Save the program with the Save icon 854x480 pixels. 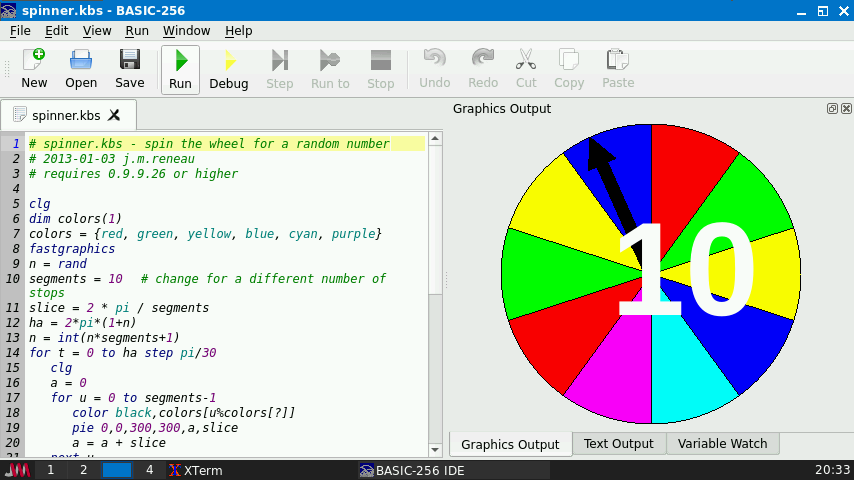pyautogui.click(x=129, y=69)
